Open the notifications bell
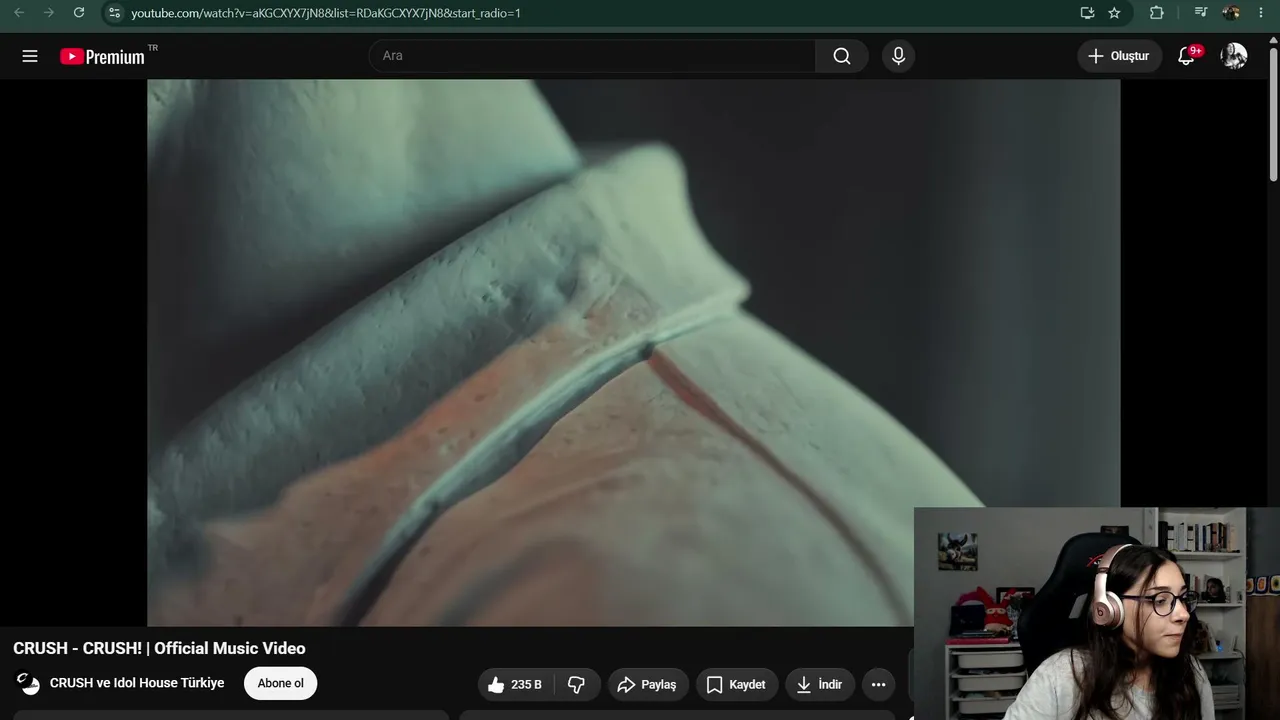This screenshot has width=1280, height=720. [x=1187, y=56]
